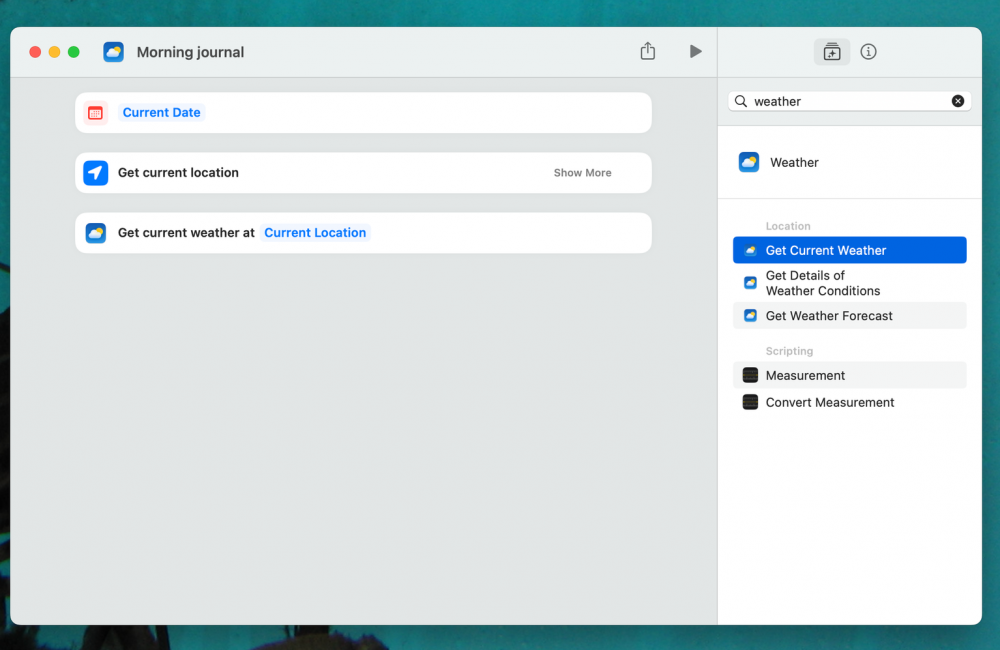The image size is (1000, 650).
Task: Select the Measurement scripting action
Action: [x=805, y=376]
